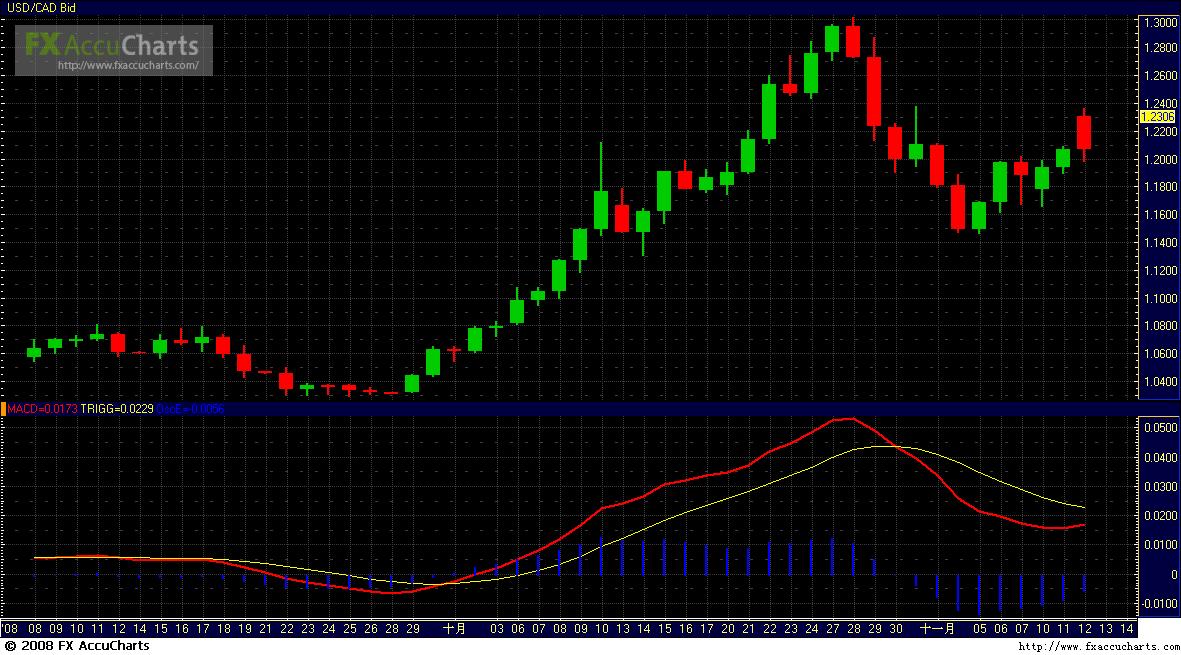Click the 19 date label on the time axis
The height and width of the screenshot is (655, 1181).
click(244, 629)
